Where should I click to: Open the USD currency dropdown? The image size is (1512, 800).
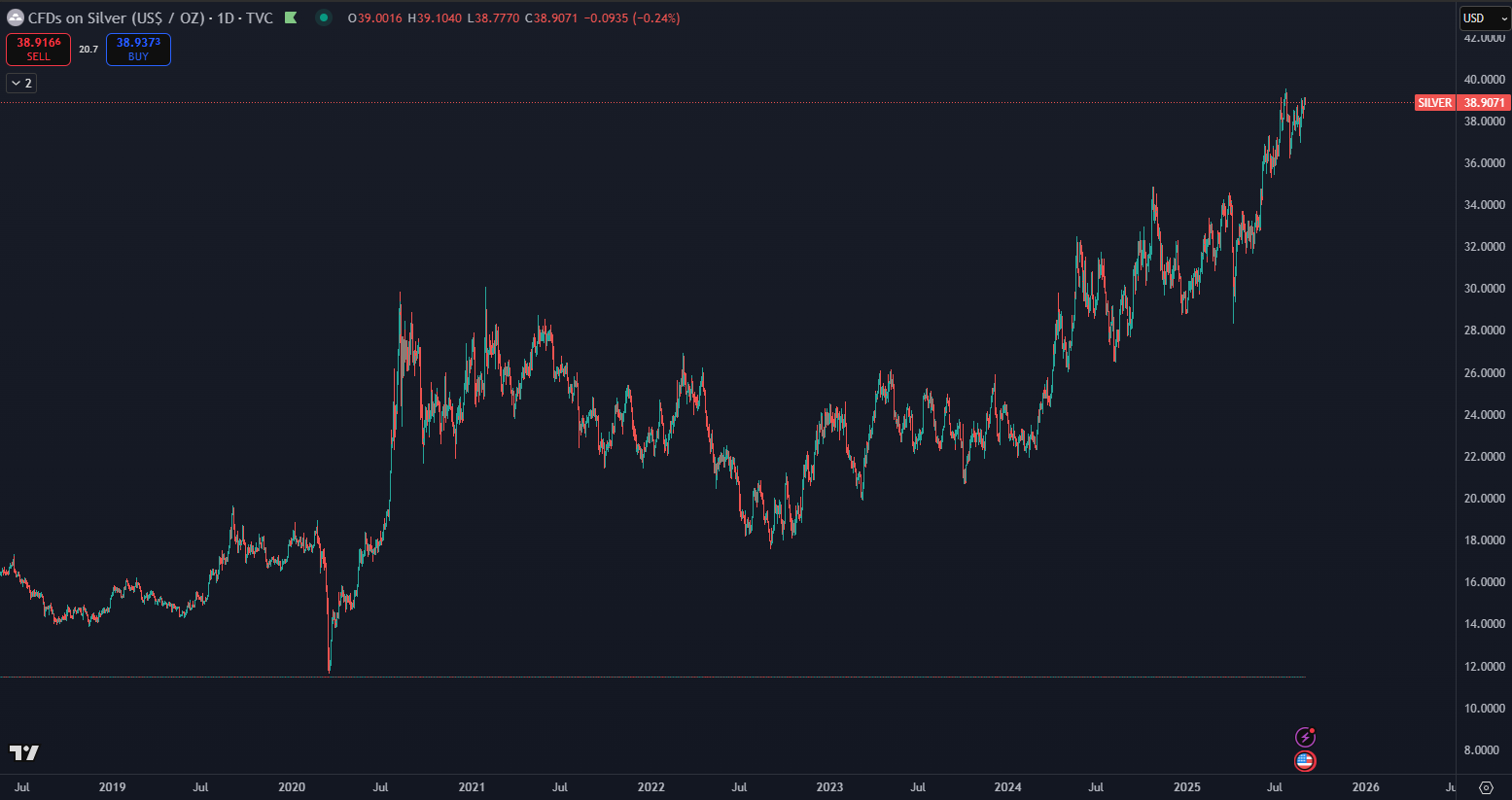(1484, 18)
